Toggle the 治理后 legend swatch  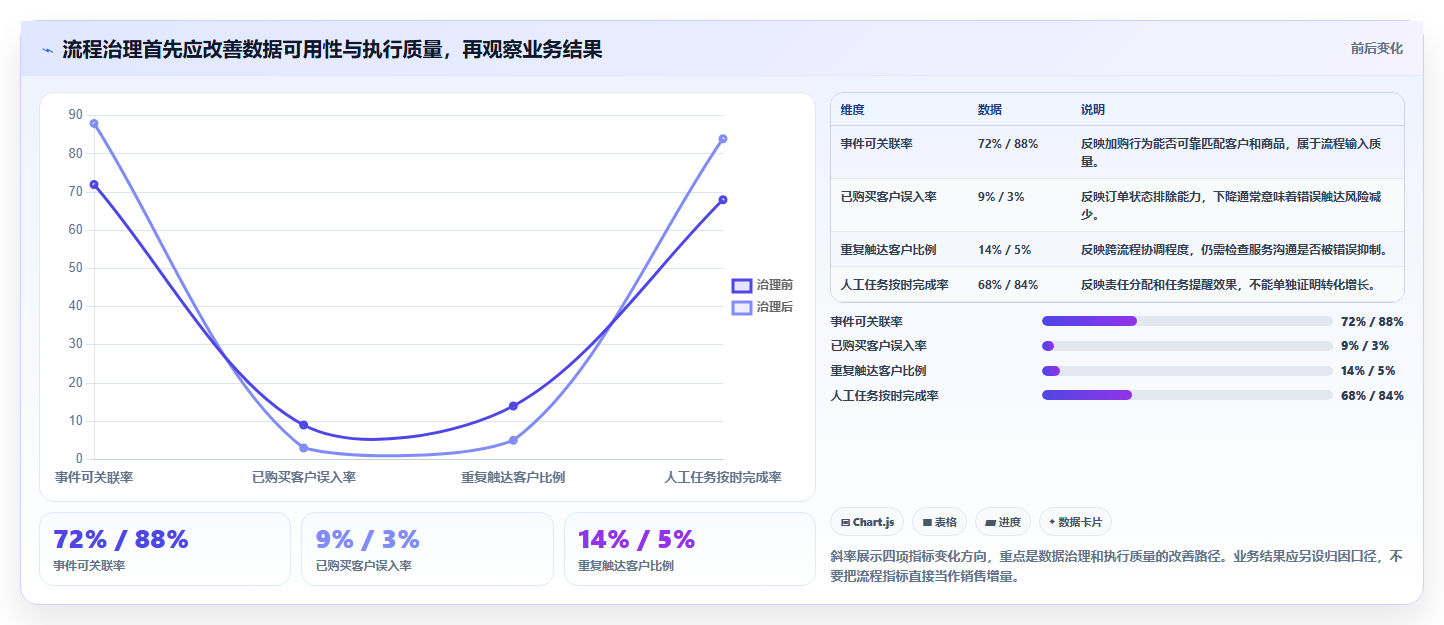(741, 307)
